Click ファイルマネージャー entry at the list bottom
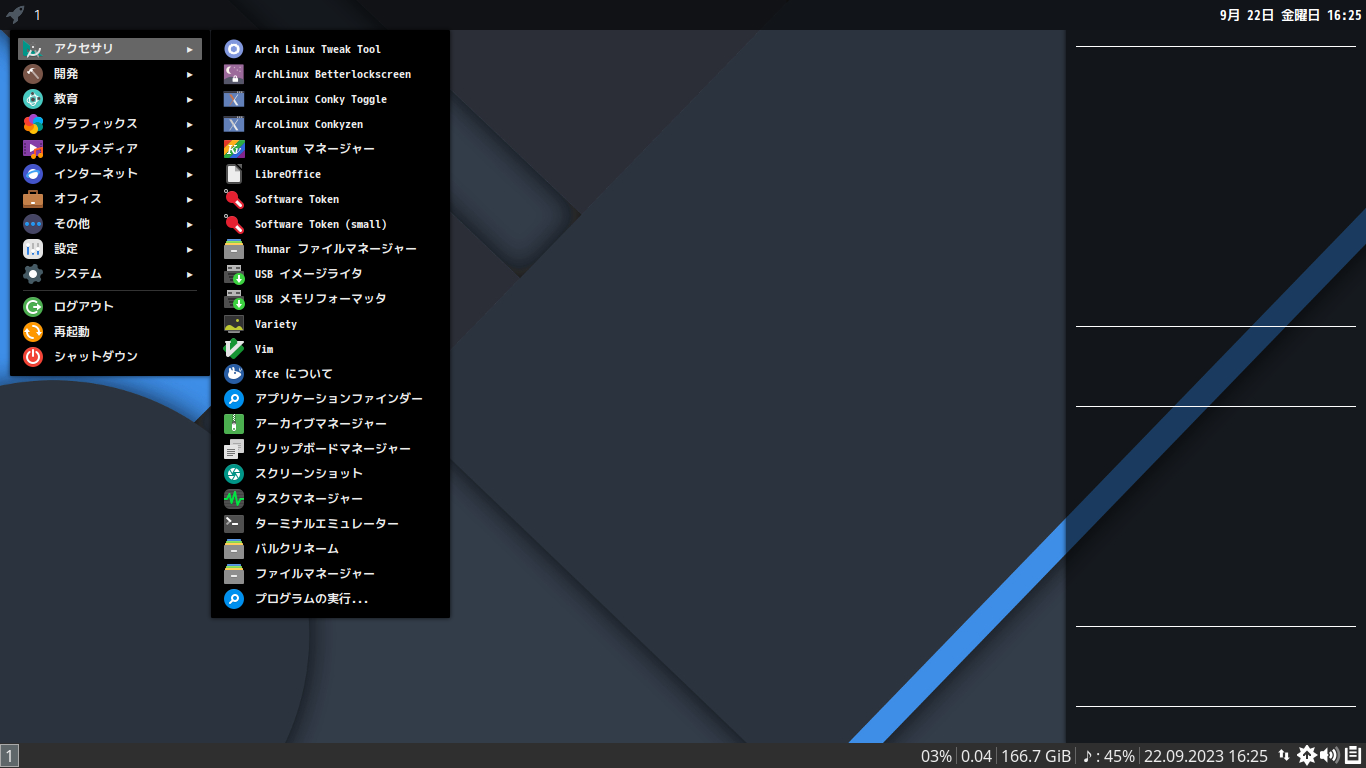Viewport: 1366px width, 768px height. tap(330, 574)
